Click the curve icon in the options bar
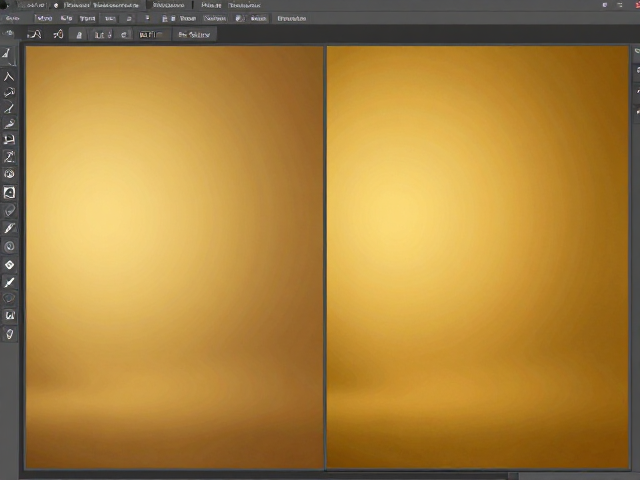The image size is (640, 480). [34, 35]
